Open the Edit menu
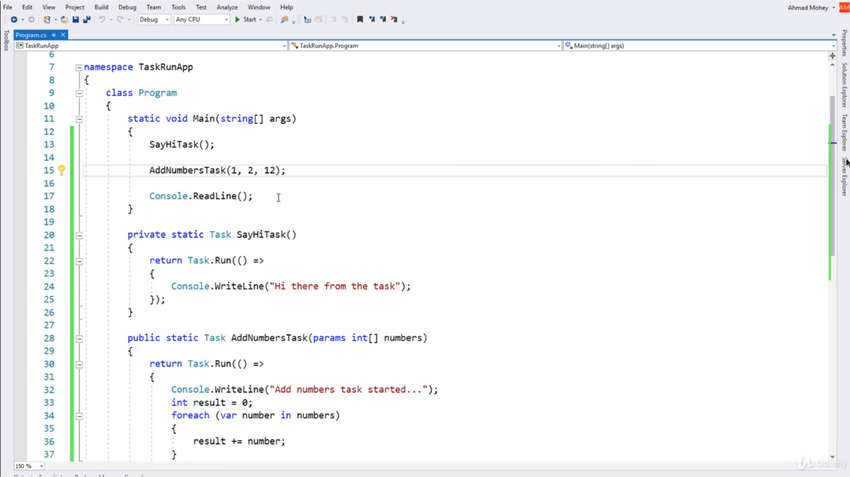Image resolution: width=850 pixels, height=477 pixels. pyautogui.click(x=27, y=8)
